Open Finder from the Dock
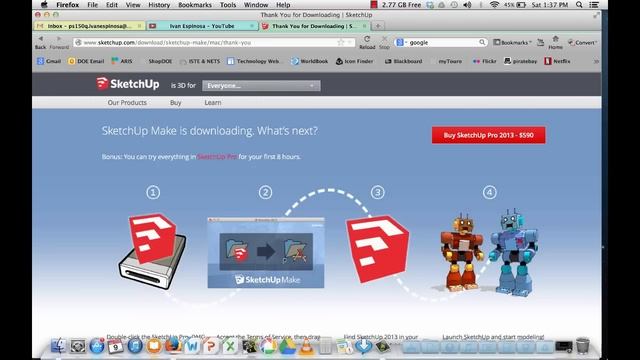This screenshot has height=360, width=640. (x=58, y=346)
